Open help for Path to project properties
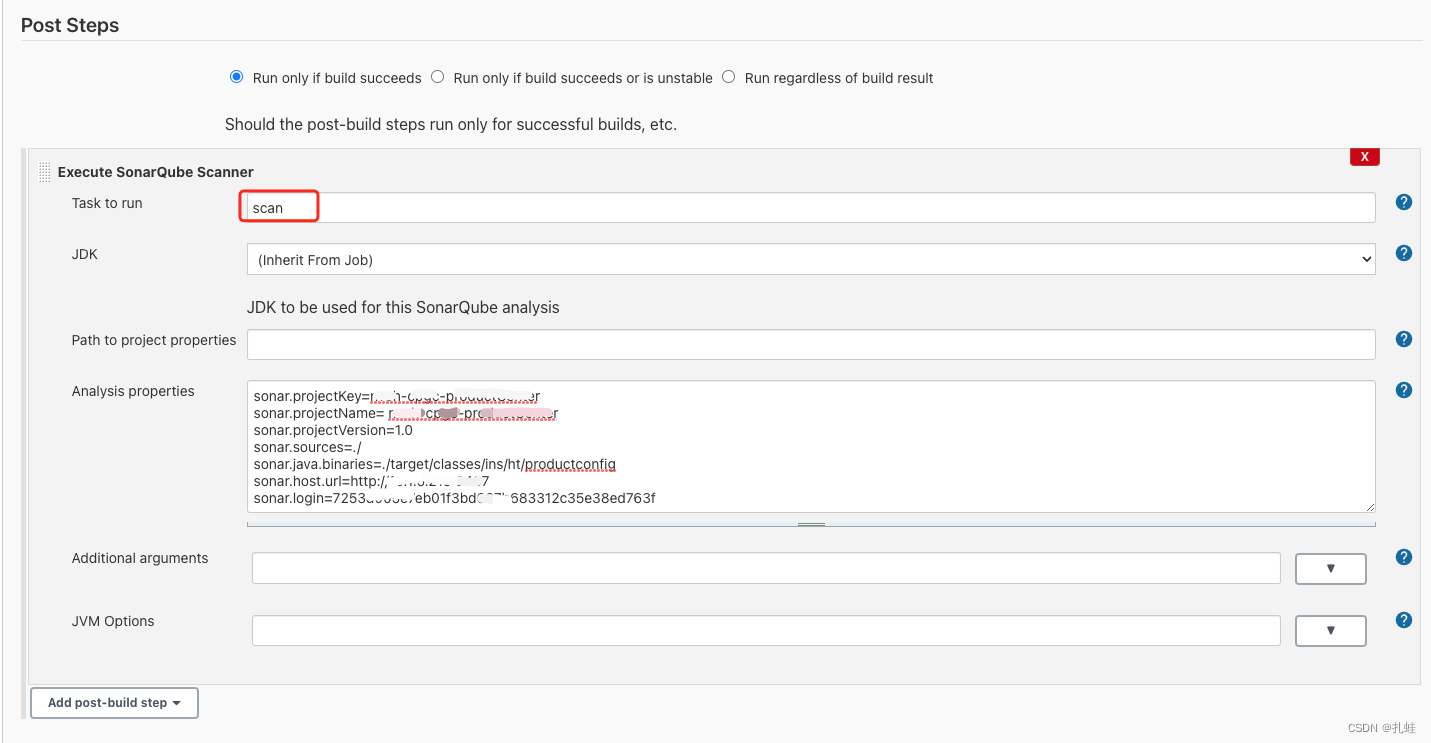 [x=1403, y=339]
